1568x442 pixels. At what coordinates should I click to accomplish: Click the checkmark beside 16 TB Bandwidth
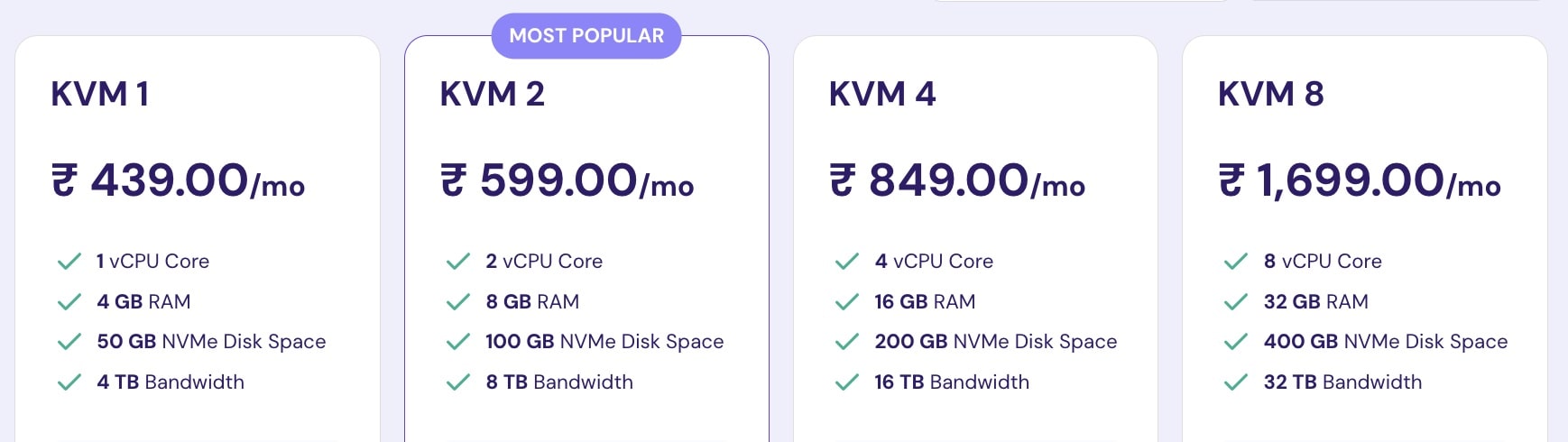(847, 382)
